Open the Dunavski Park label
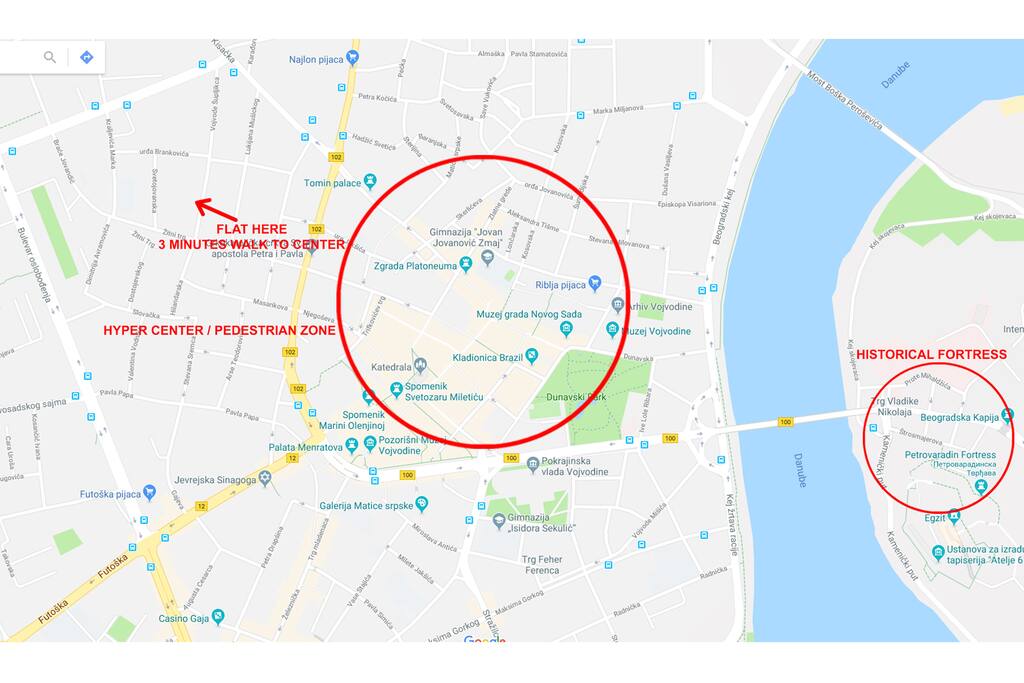Viewport: 1024px width, 683px height. pyautogui.click(x=576, y=396)
